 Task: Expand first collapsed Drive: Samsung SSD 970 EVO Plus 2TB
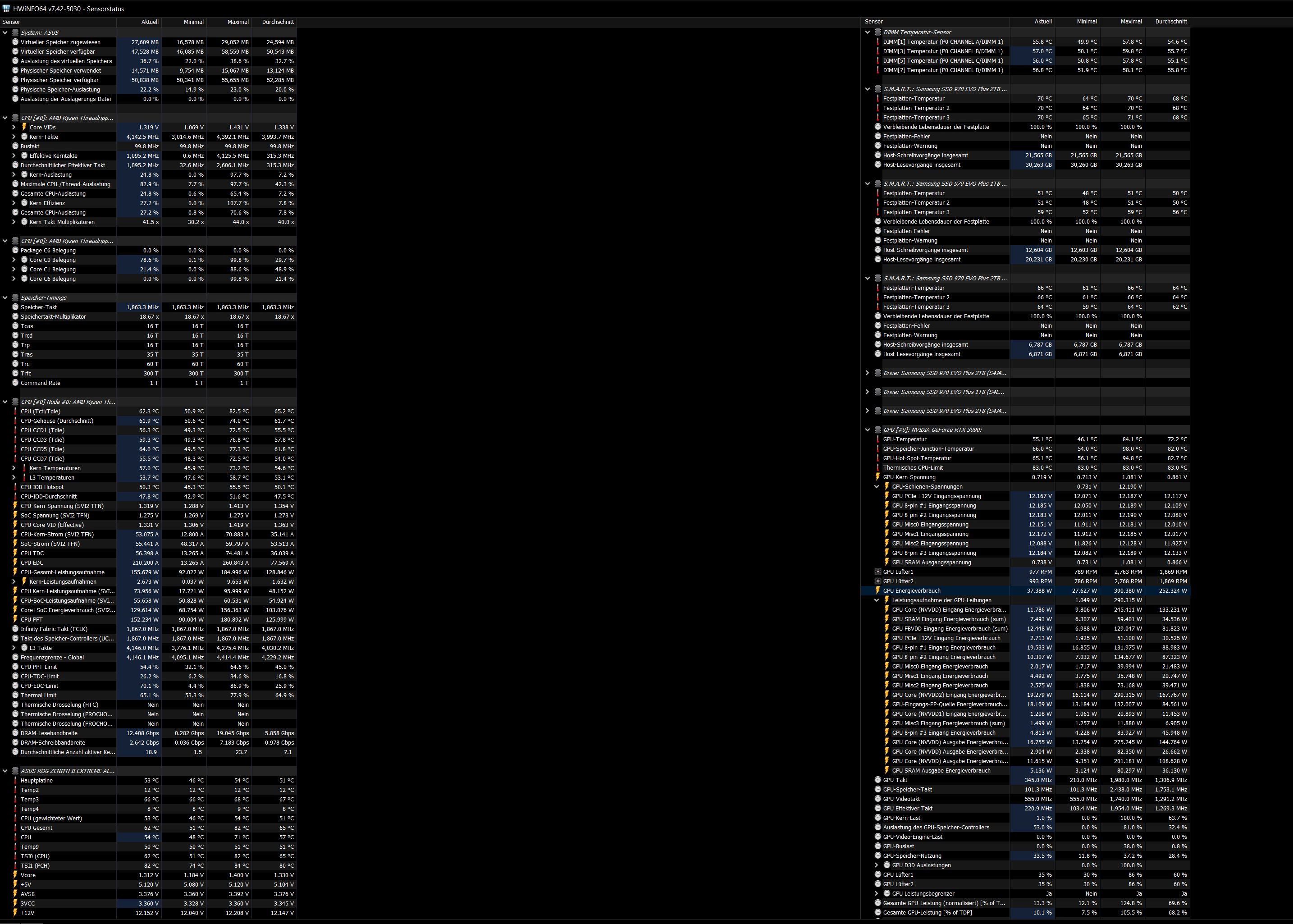868,373
